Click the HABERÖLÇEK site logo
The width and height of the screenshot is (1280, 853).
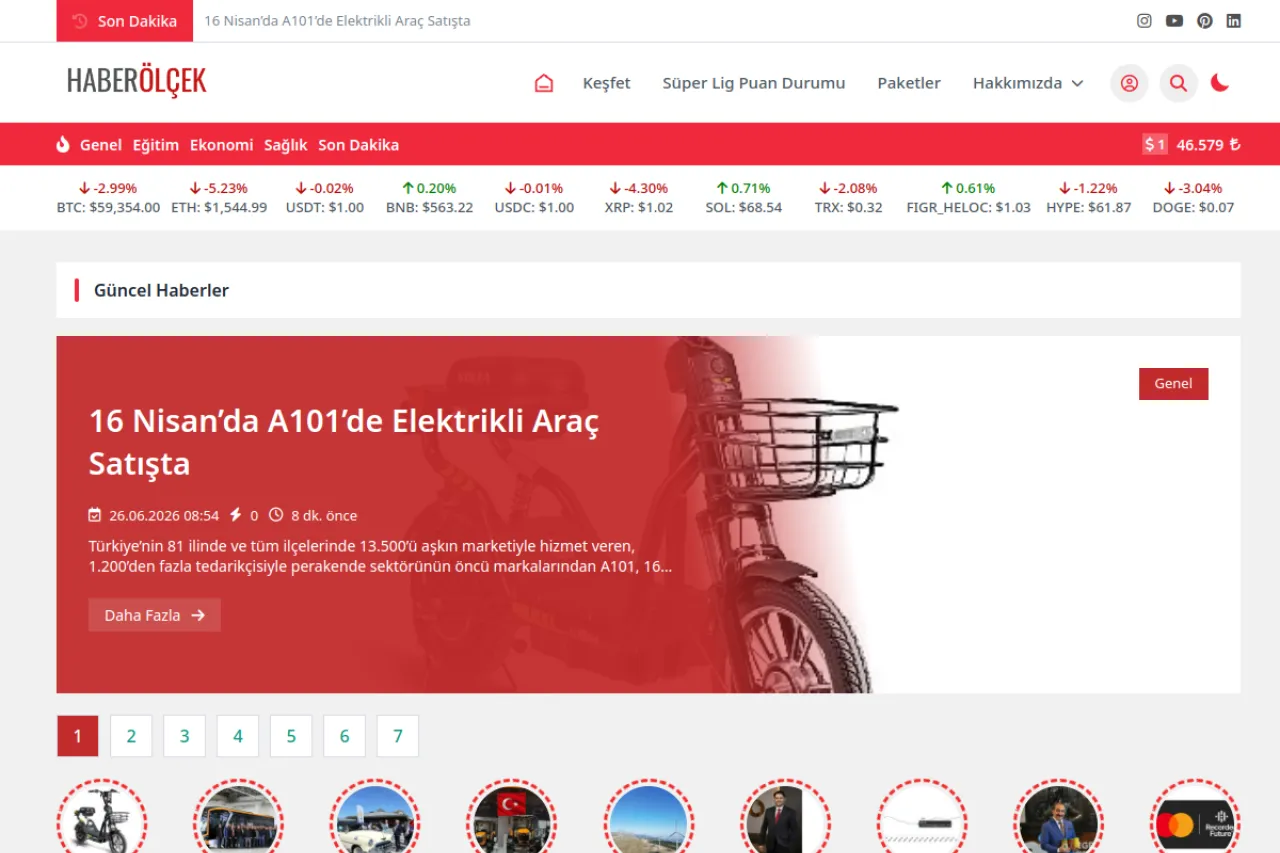[137, 81]
